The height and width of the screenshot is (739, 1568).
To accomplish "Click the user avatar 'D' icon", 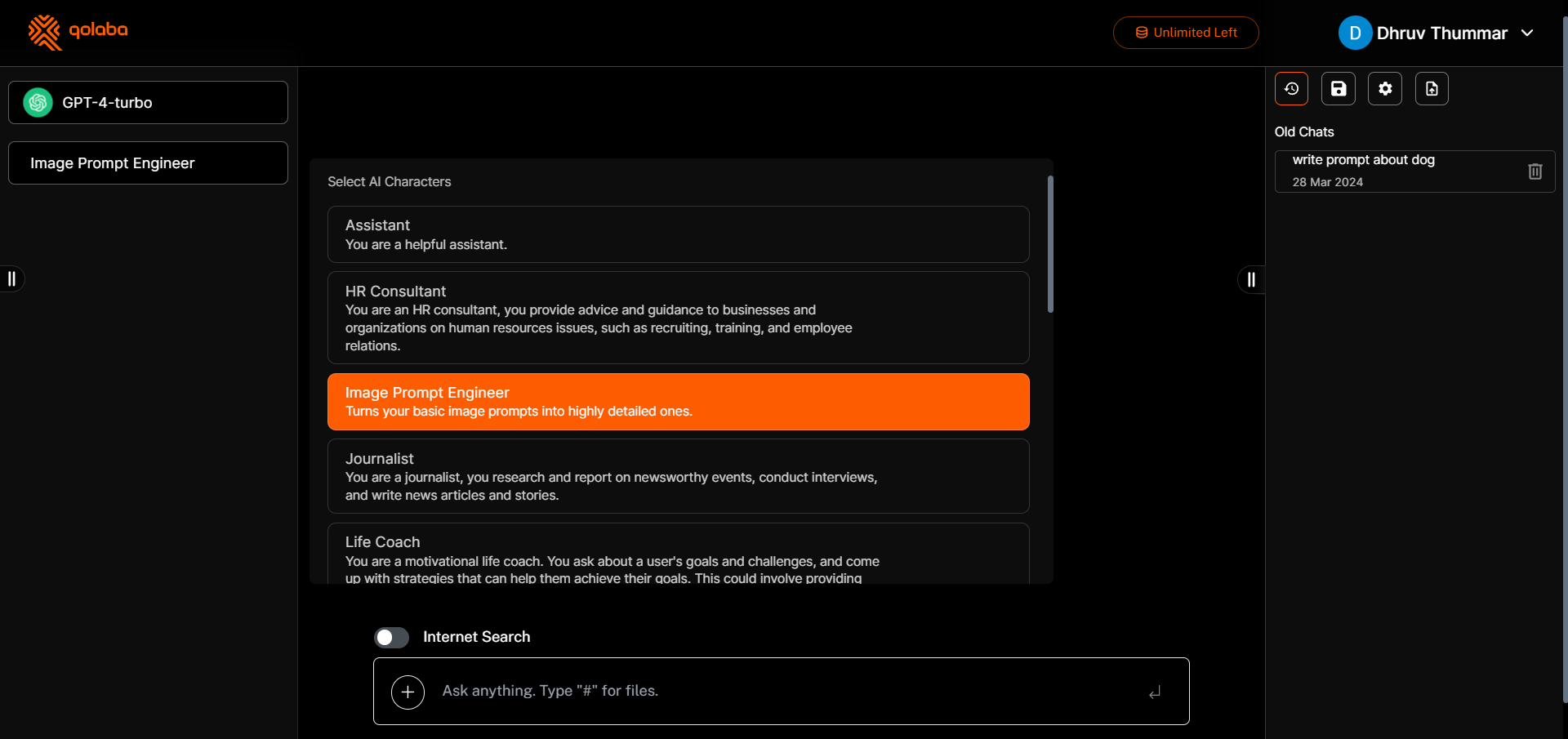I will click(x=1354, y=33).
